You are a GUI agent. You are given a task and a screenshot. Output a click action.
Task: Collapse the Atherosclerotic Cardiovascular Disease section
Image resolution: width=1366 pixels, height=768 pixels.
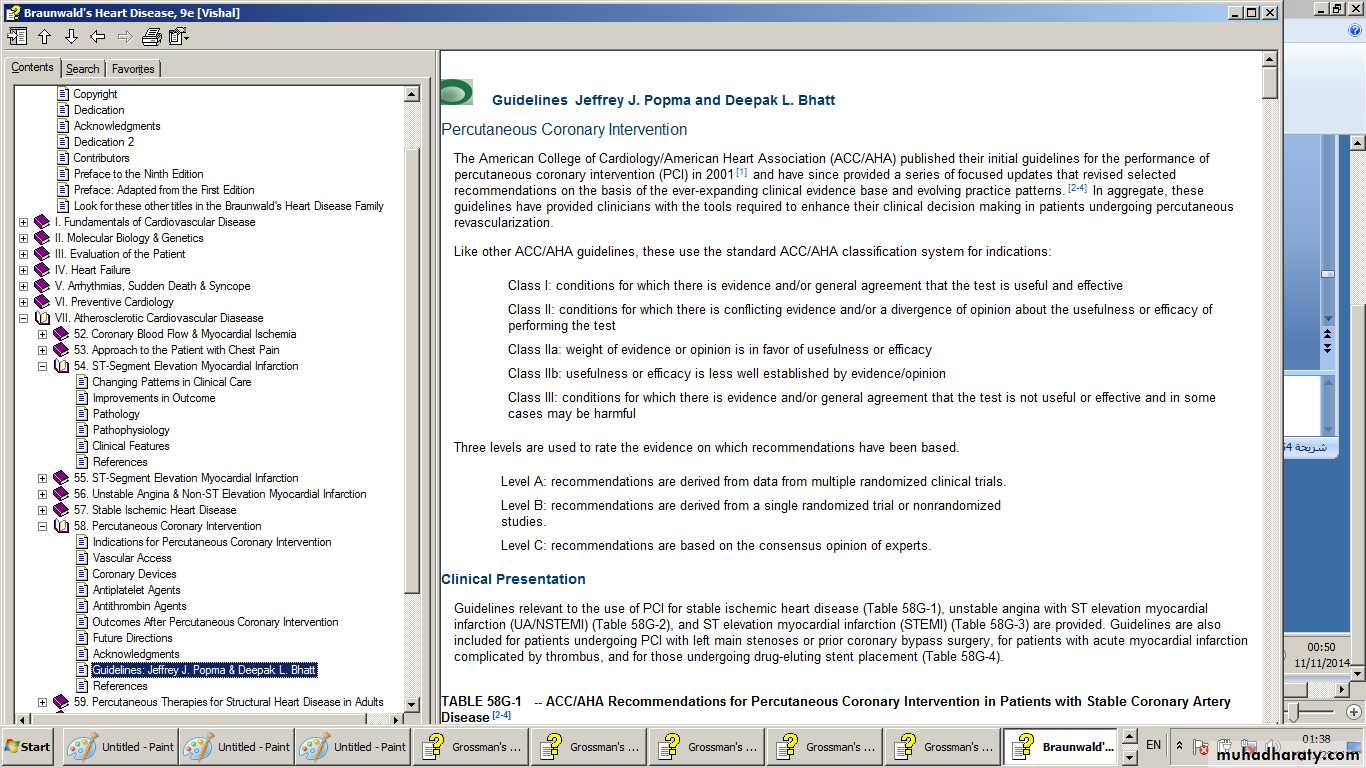tap(23, 318)
